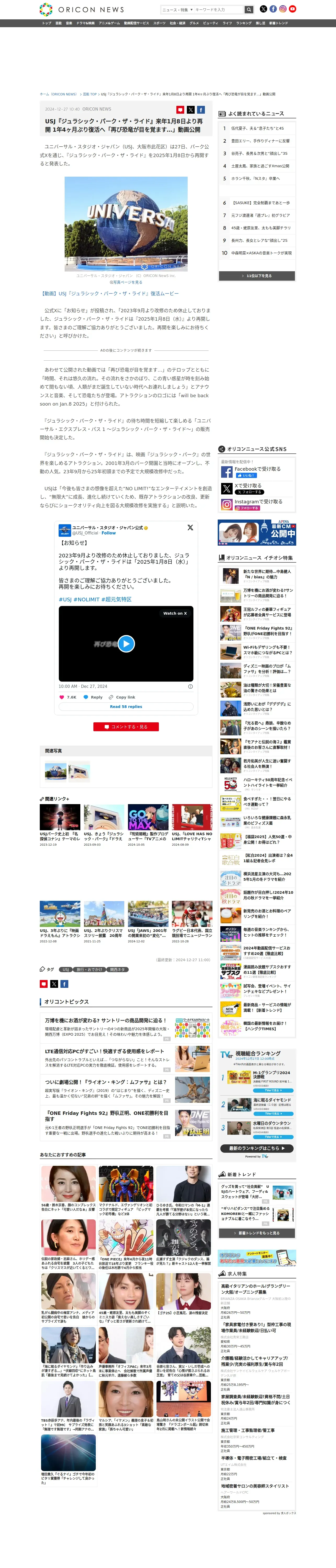Open the 復活ムービー video link
Image resolution: width=336 pixels, height=1568 pixels.
tap(110, 293)
